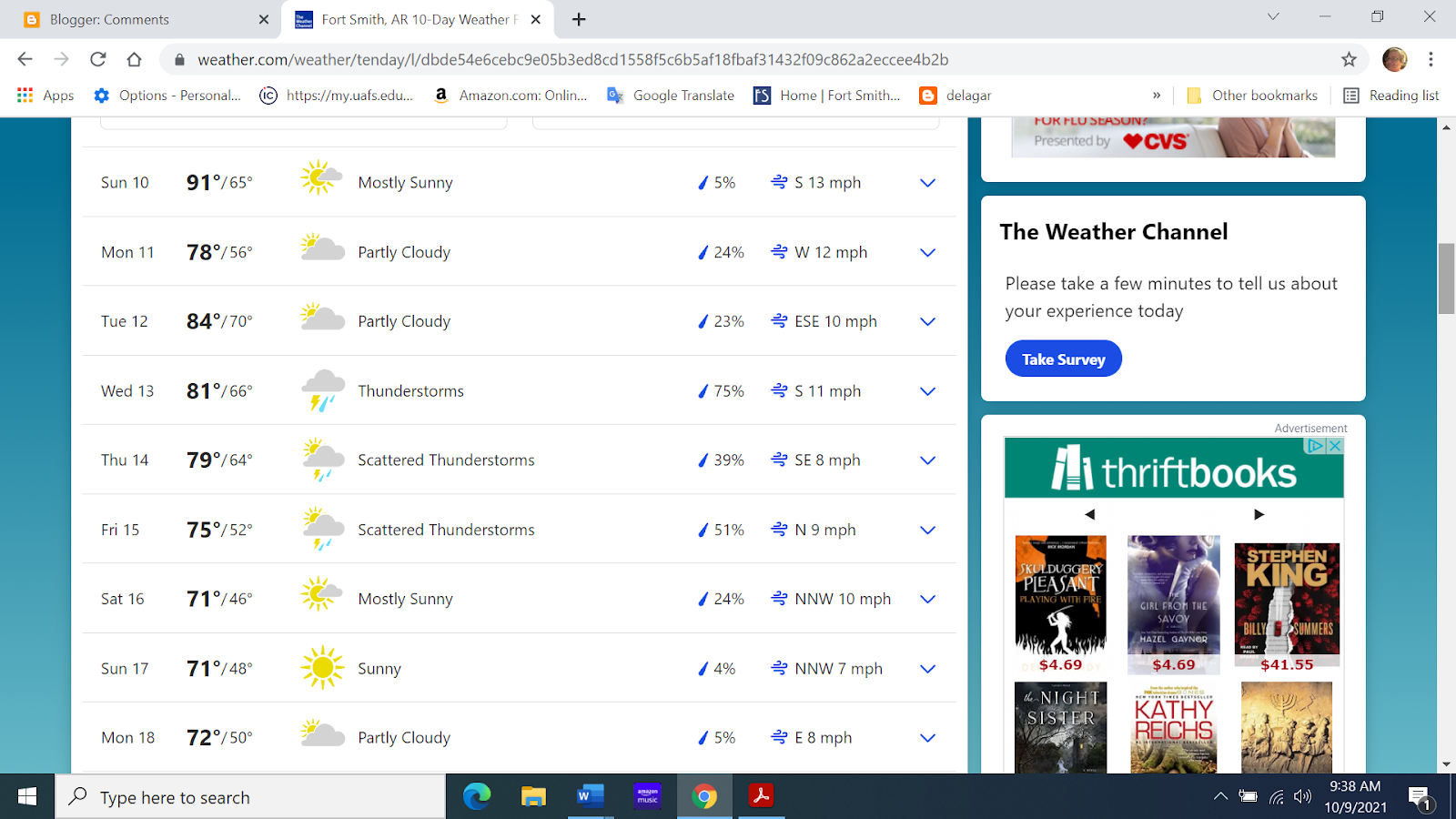Close the Blogger: Comments tab
Screen dimensions: 1456x819
tap(264, 19)
